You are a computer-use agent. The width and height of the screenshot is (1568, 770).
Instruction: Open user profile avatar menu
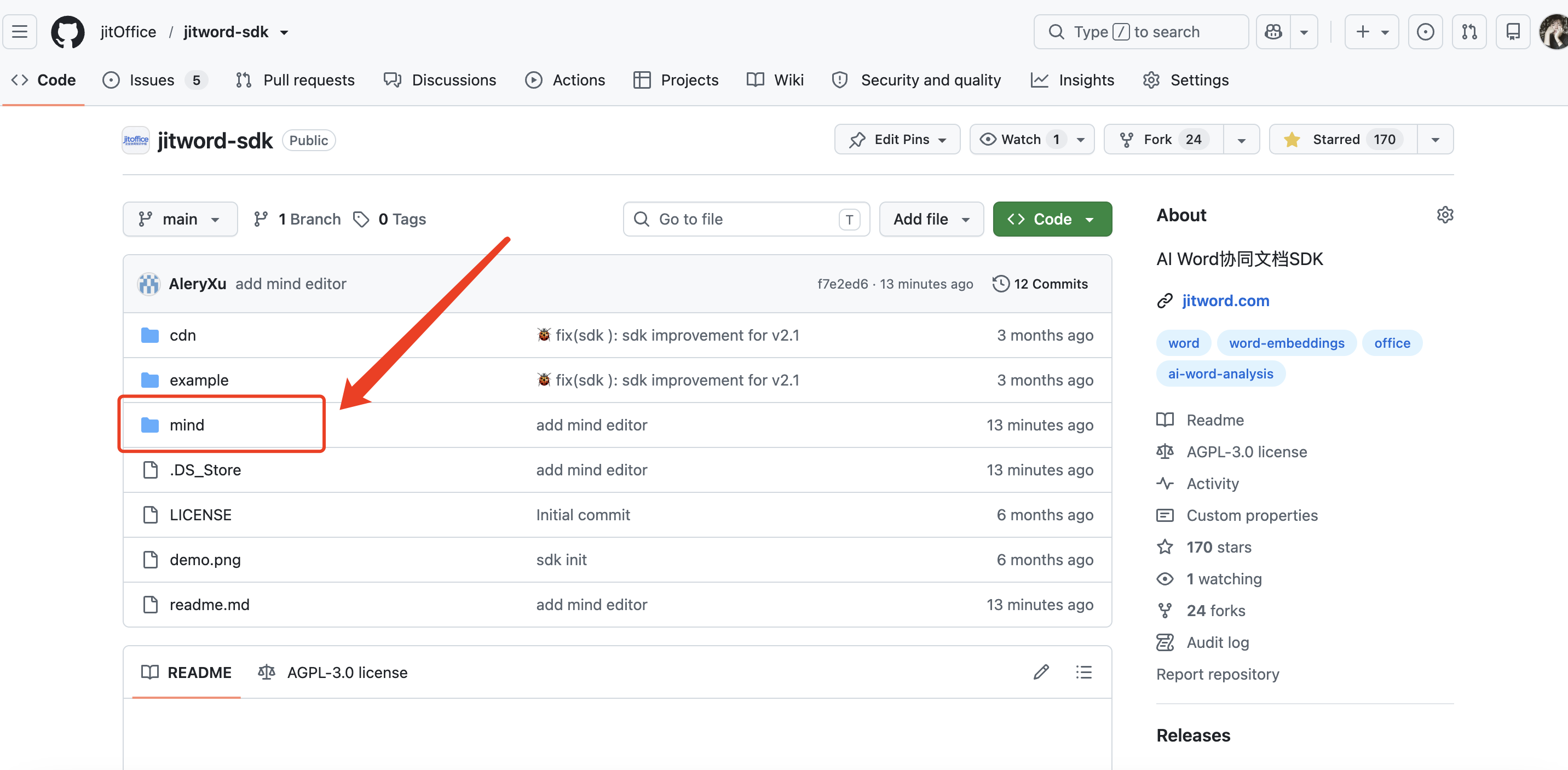click(1554, 32)
